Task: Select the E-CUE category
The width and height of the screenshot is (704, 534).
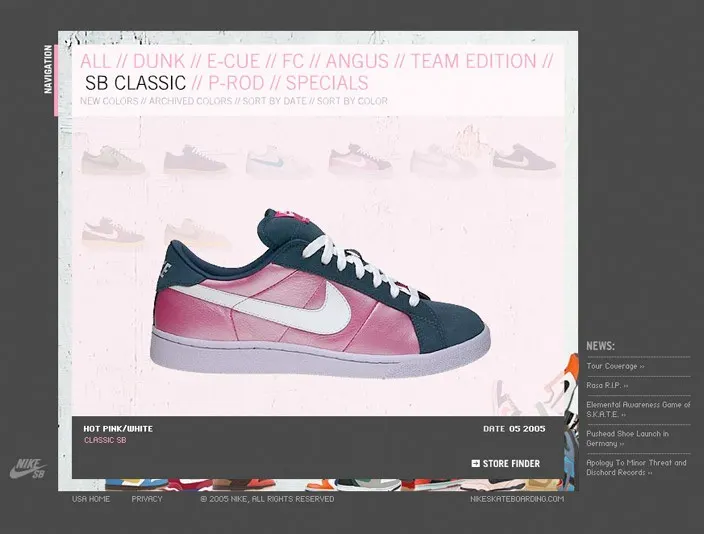Action: 233,61
